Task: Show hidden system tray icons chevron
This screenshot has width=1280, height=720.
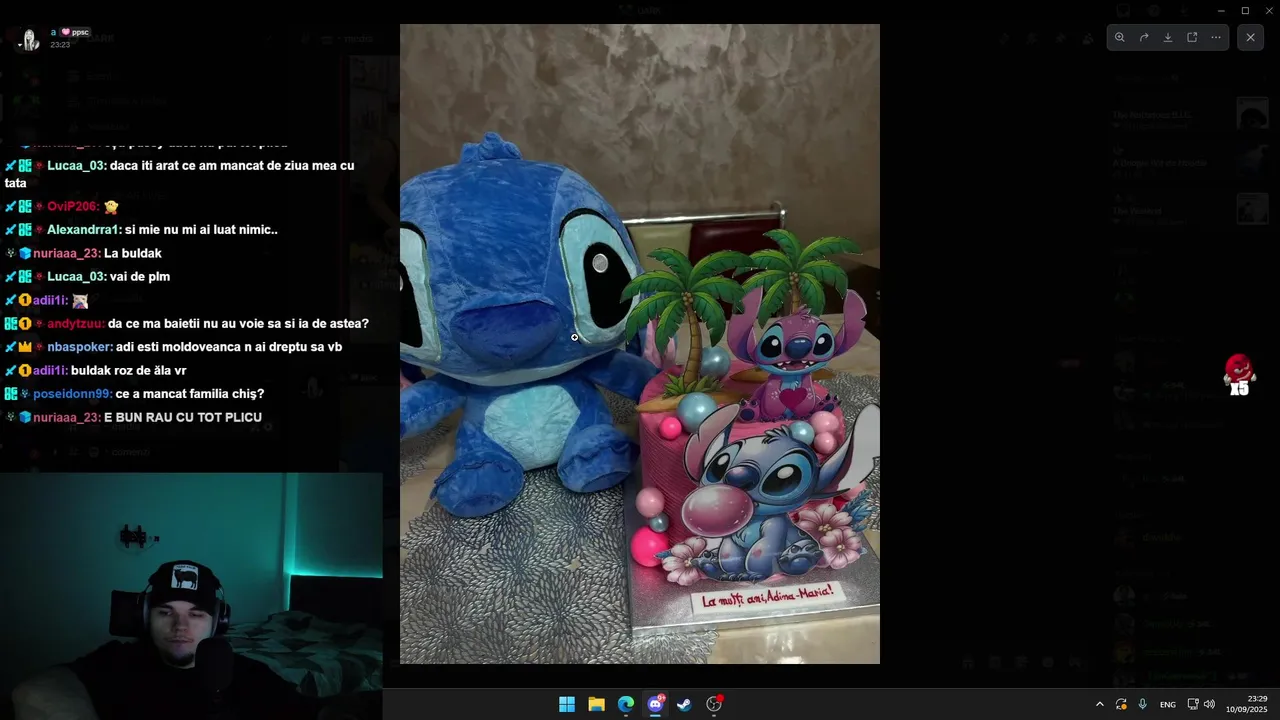Action: point(1100,705)
